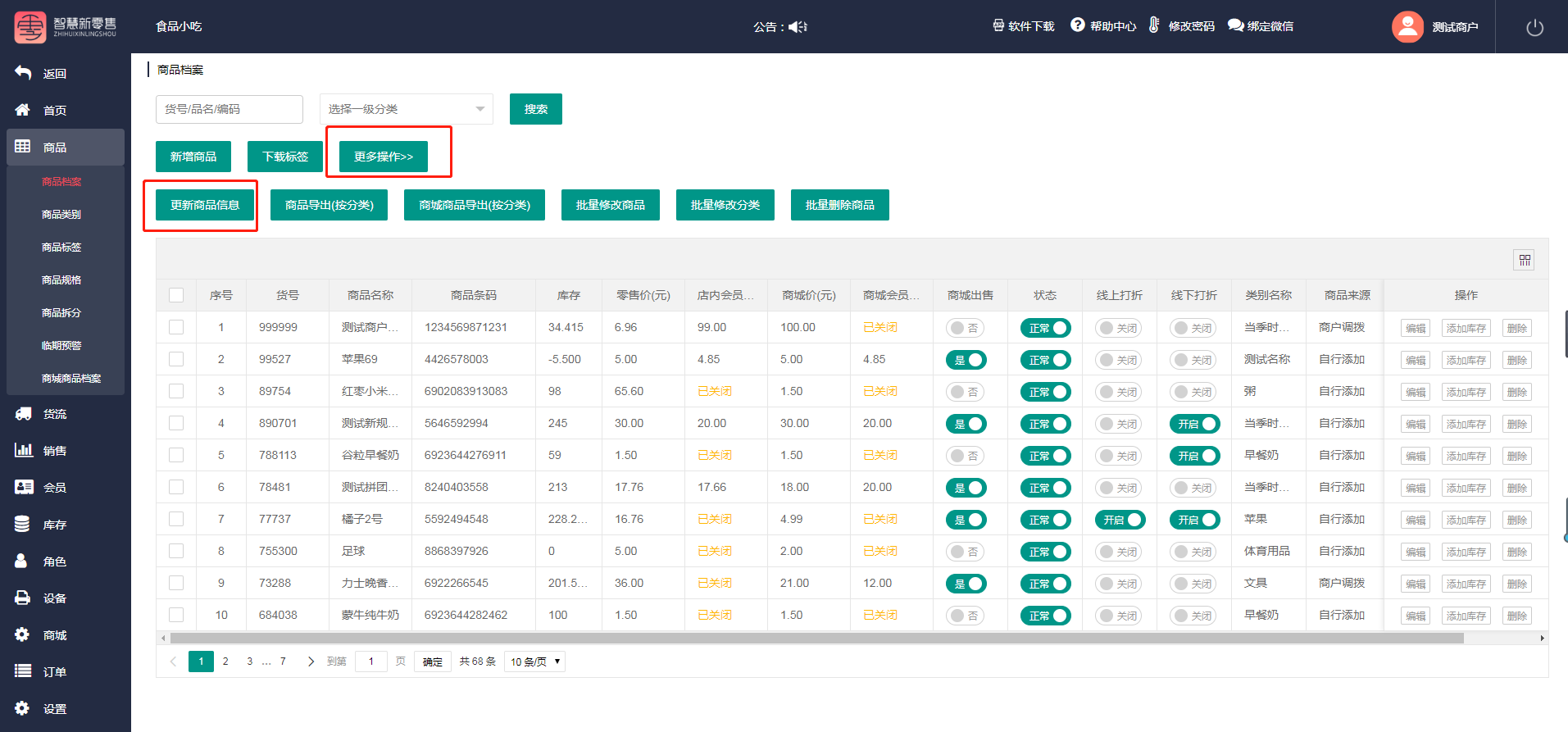
Task: Go to page 7
Action: click(283, 662)
